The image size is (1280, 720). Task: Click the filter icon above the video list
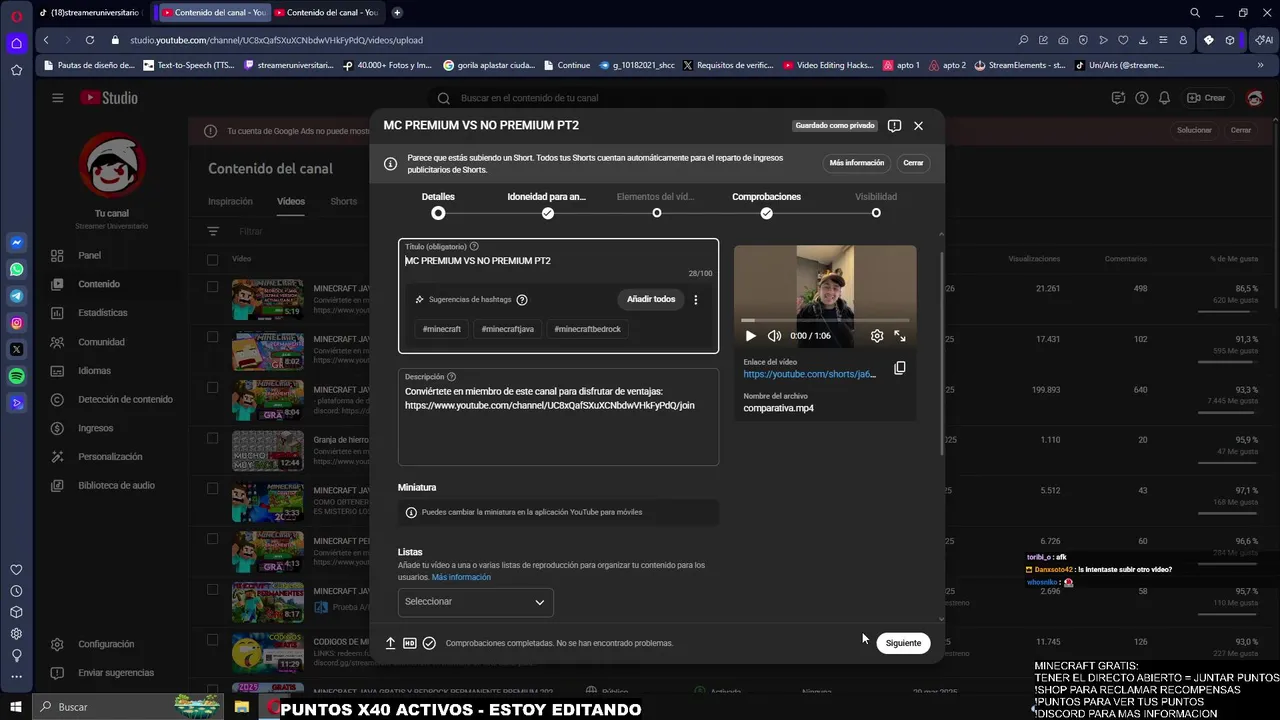[x=212, y=231]
